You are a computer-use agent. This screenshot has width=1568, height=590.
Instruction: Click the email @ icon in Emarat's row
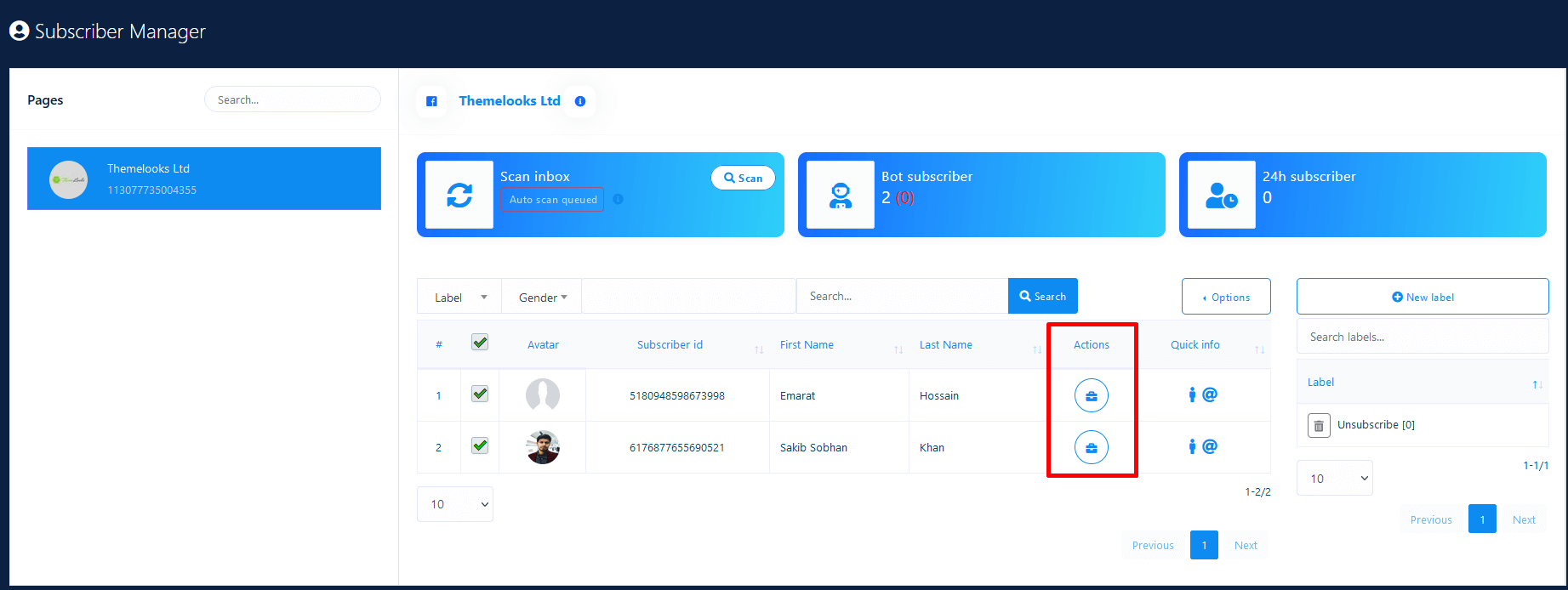(1210, 394)
